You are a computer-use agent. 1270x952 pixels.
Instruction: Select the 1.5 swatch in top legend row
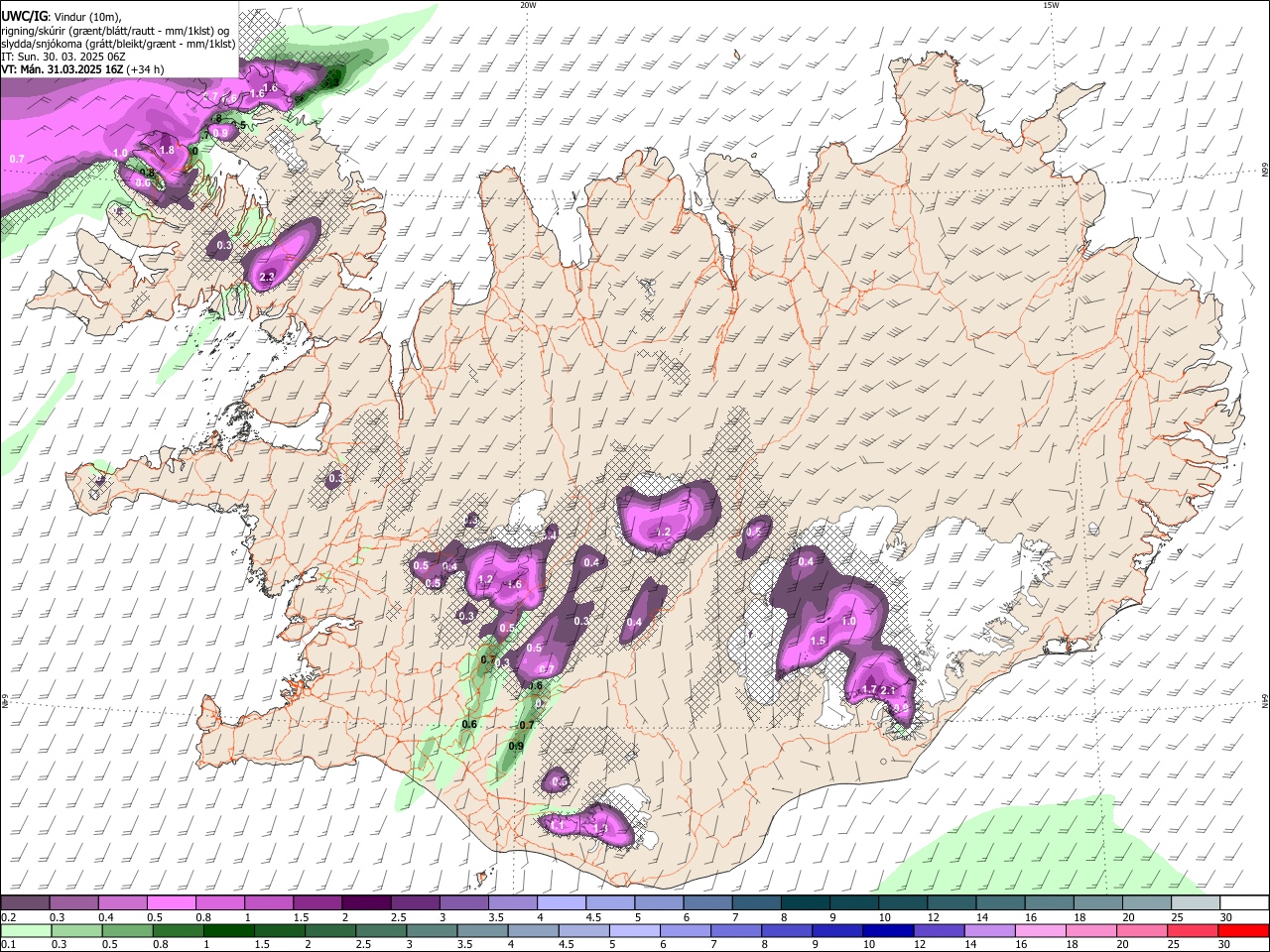click(x=317, y=903)
